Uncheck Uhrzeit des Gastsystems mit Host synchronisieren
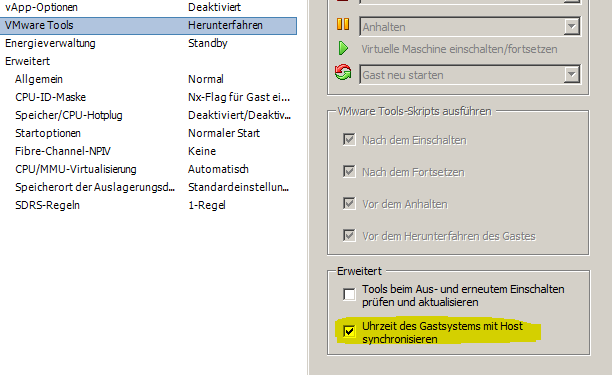The width and height of the screenshot is (612, 375). click(349, 331)
